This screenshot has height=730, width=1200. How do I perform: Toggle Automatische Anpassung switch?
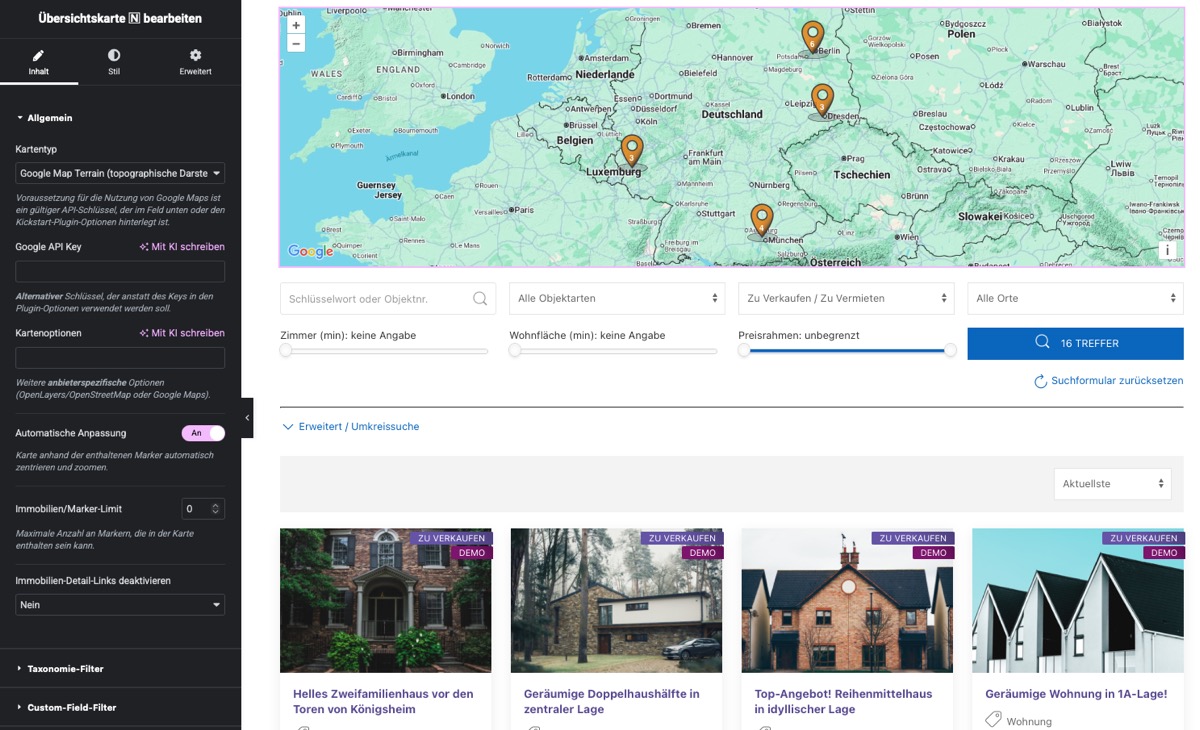pos(203,433)
